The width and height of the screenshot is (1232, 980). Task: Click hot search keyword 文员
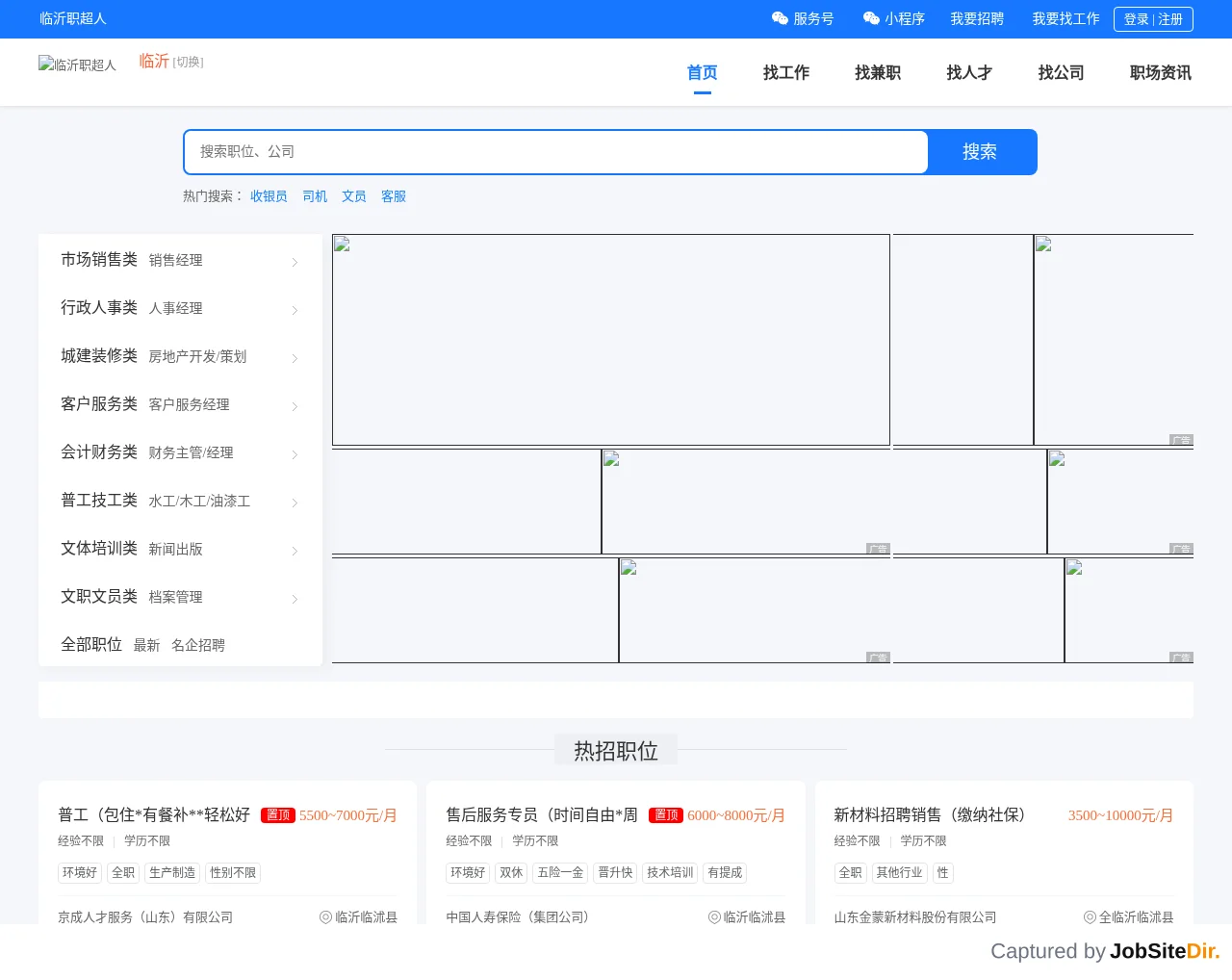tap(354, 196)
